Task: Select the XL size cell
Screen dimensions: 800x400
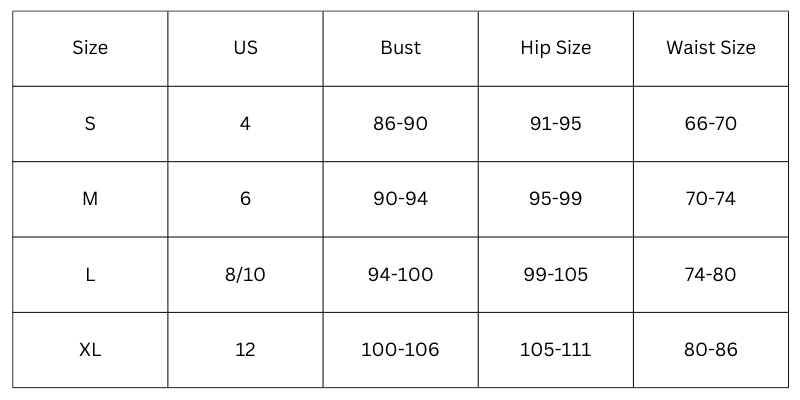Action: [x=90, y=350]
